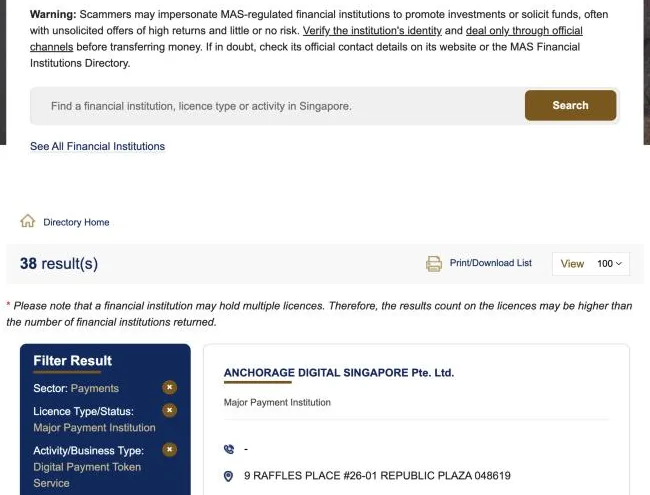Image resolution: width=650 pixels, height=495 pixels.
Task: Click 'Major Payment Institution' label in Anchorage card
Action: [x=277, y=403]
